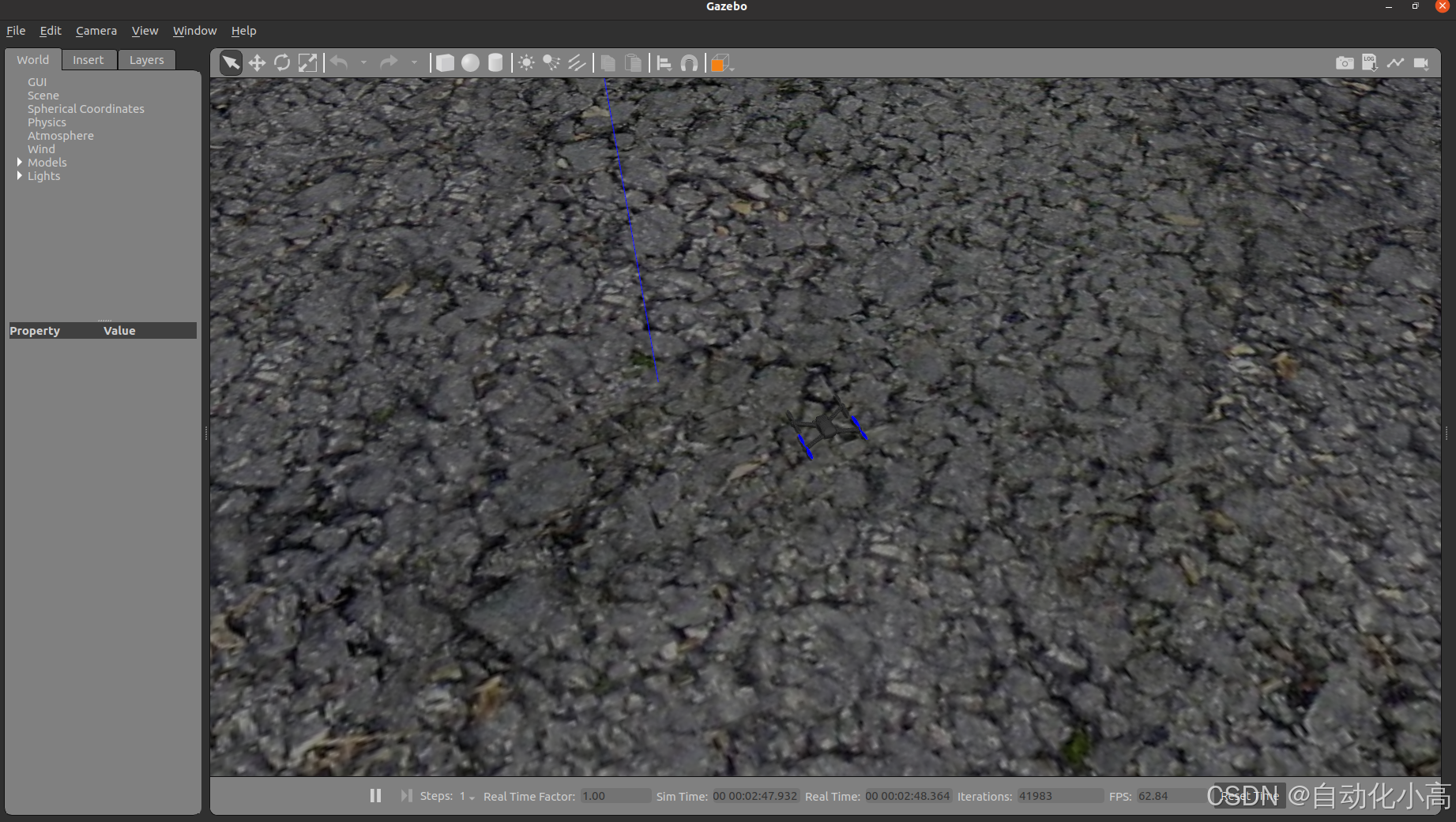This screenshot has width=1456, height=822.
Task: Click the undo arrow icon
Action: pos(340,62)
